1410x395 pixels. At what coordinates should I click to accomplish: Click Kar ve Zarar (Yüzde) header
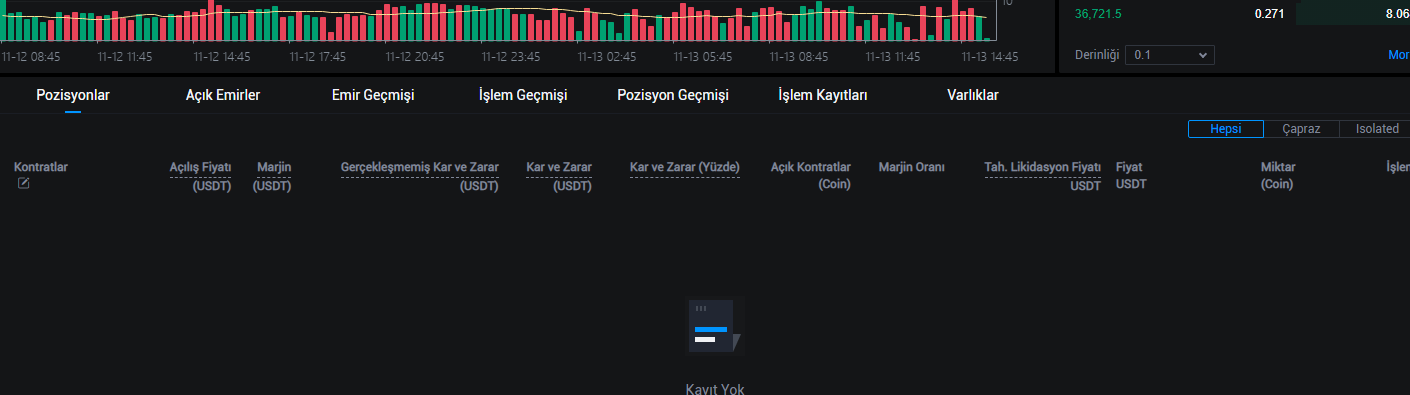685,167
